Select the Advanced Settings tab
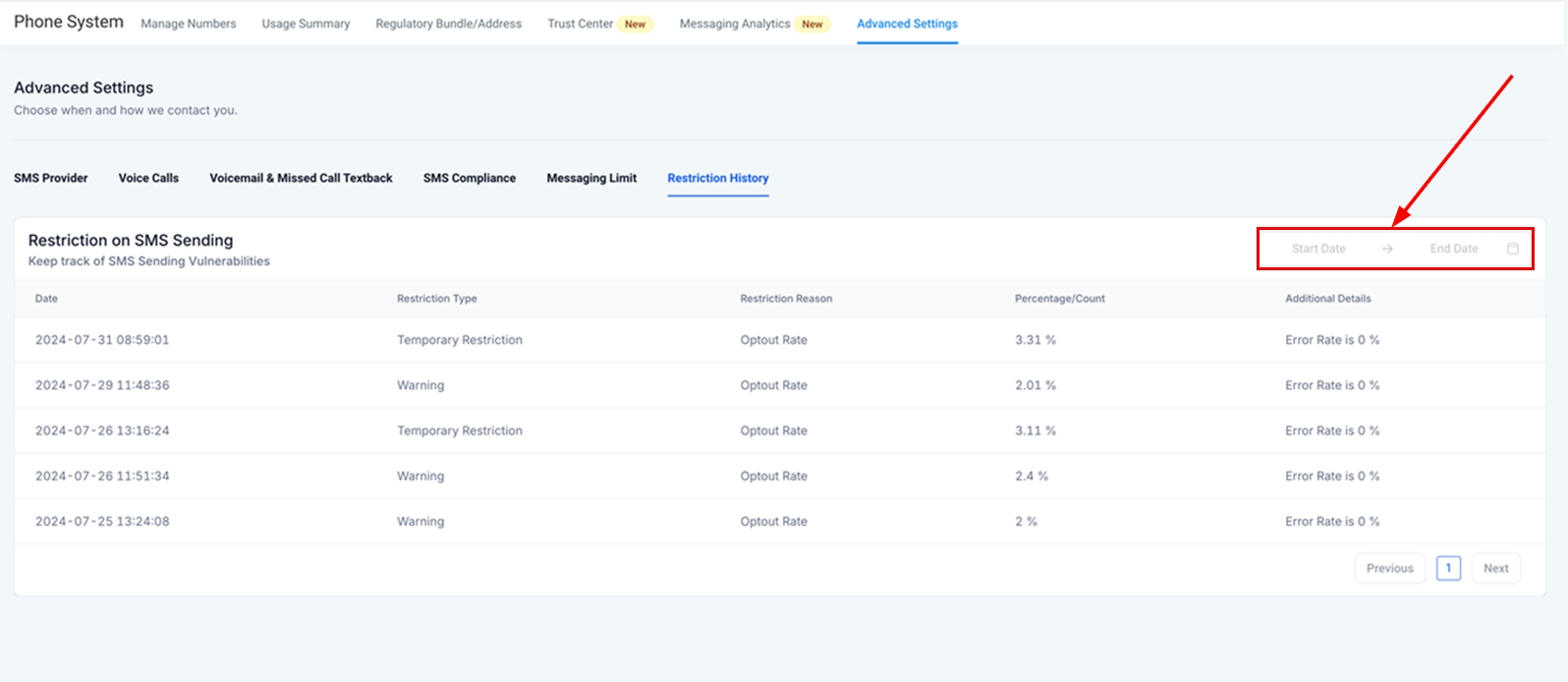 click(907, 24)
